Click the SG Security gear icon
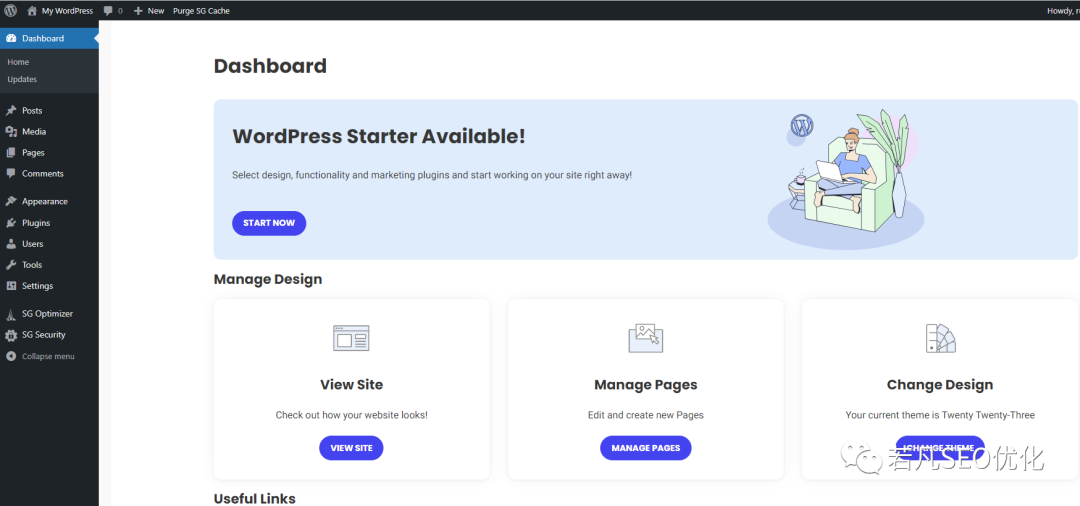Viewport: 1080px width, 506px height. coord(11,335)
